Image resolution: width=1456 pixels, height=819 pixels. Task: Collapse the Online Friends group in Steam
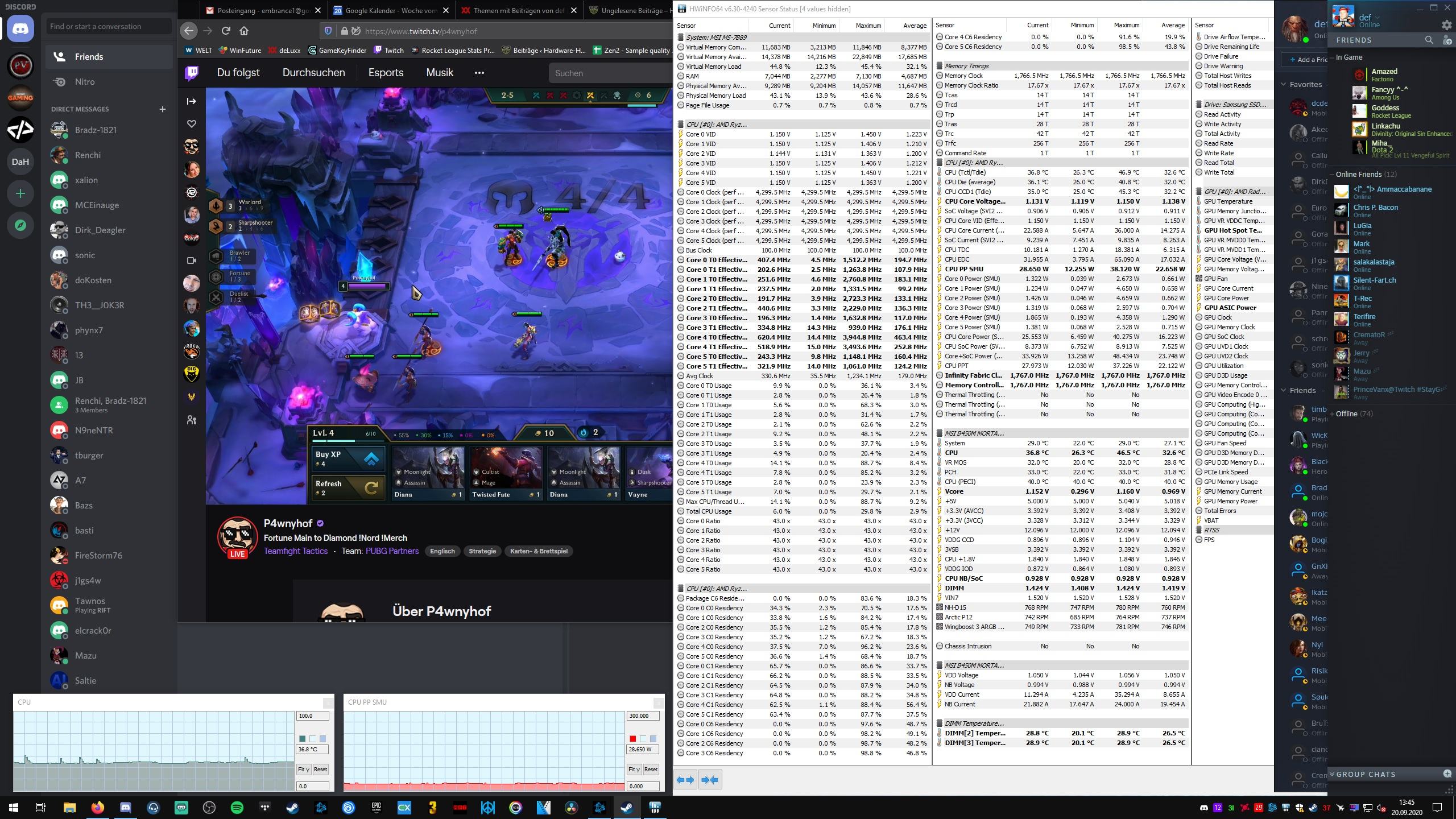(1331, 174)
